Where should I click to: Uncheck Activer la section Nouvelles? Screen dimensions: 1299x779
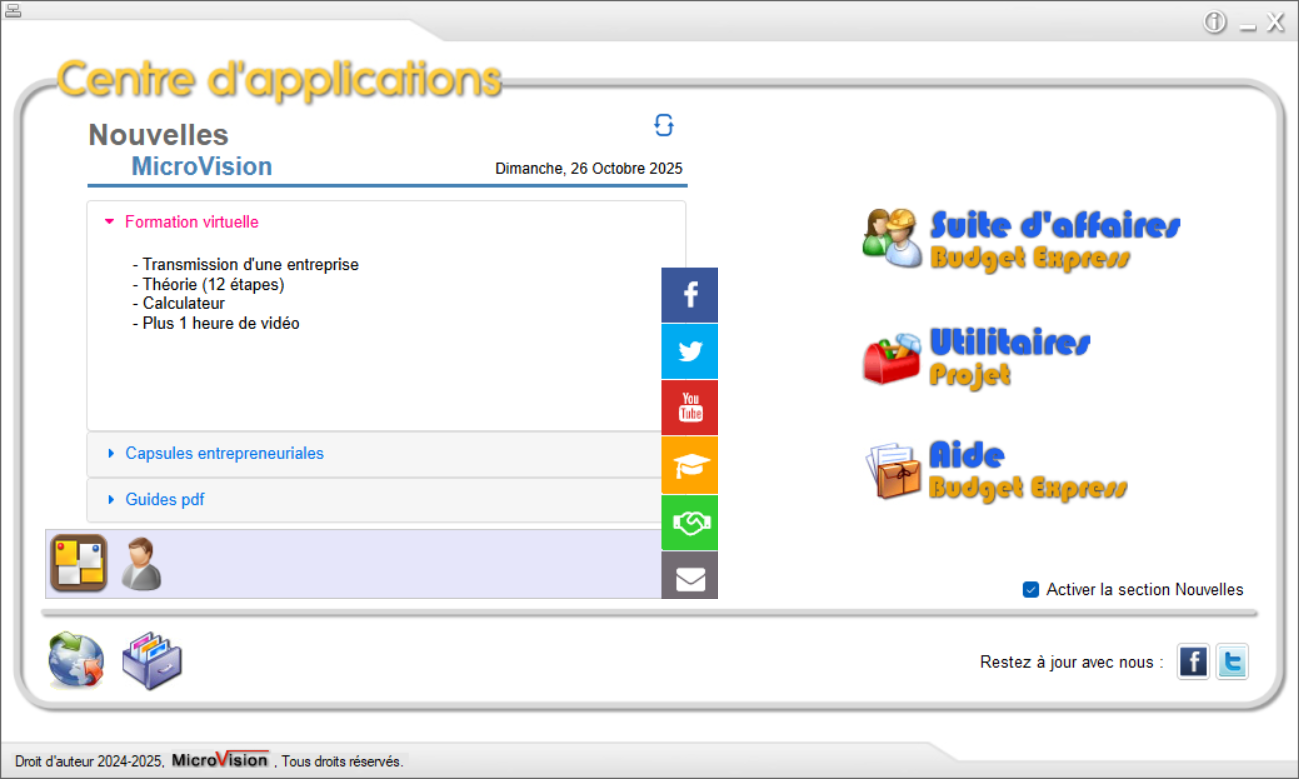point(1031,590)
